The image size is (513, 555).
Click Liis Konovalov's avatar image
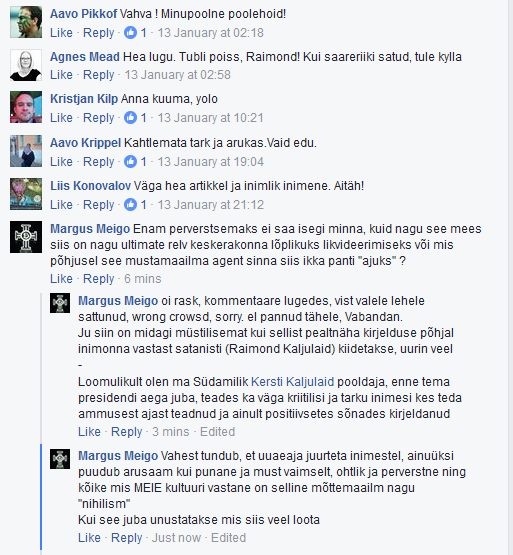click(x=26, y=194)
